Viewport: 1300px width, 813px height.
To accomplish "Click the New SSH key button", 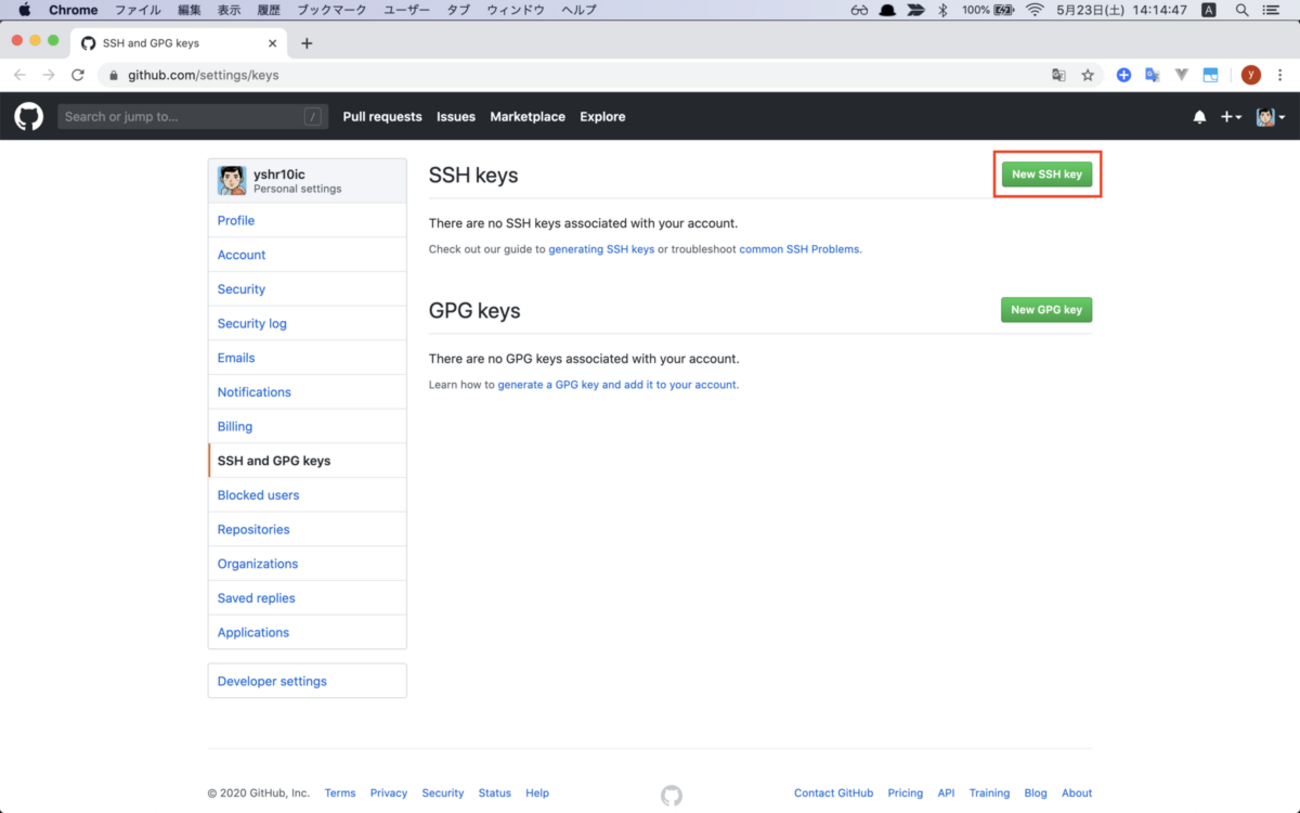I will click(1047, 174).
